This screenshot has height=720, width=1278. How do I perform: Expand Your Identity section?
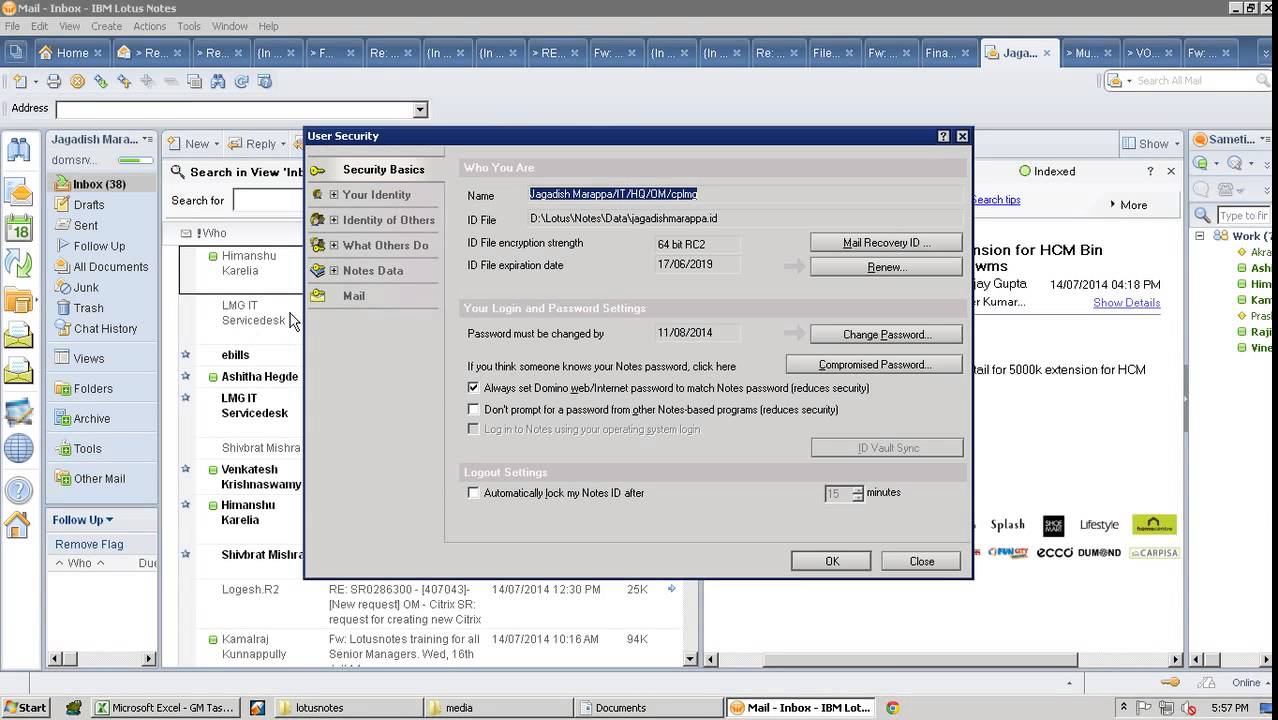(334, 195)
